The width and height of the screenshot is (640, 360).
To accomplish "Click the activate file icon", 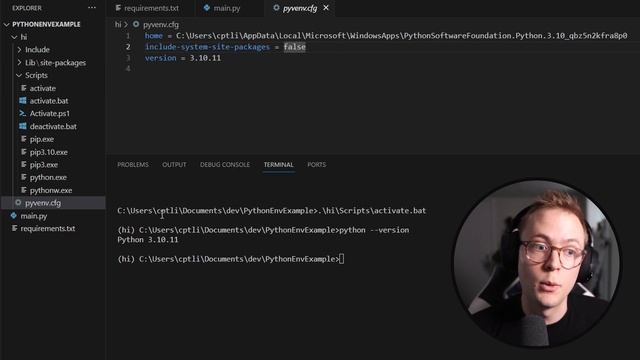I will click(x=23, y=88).
